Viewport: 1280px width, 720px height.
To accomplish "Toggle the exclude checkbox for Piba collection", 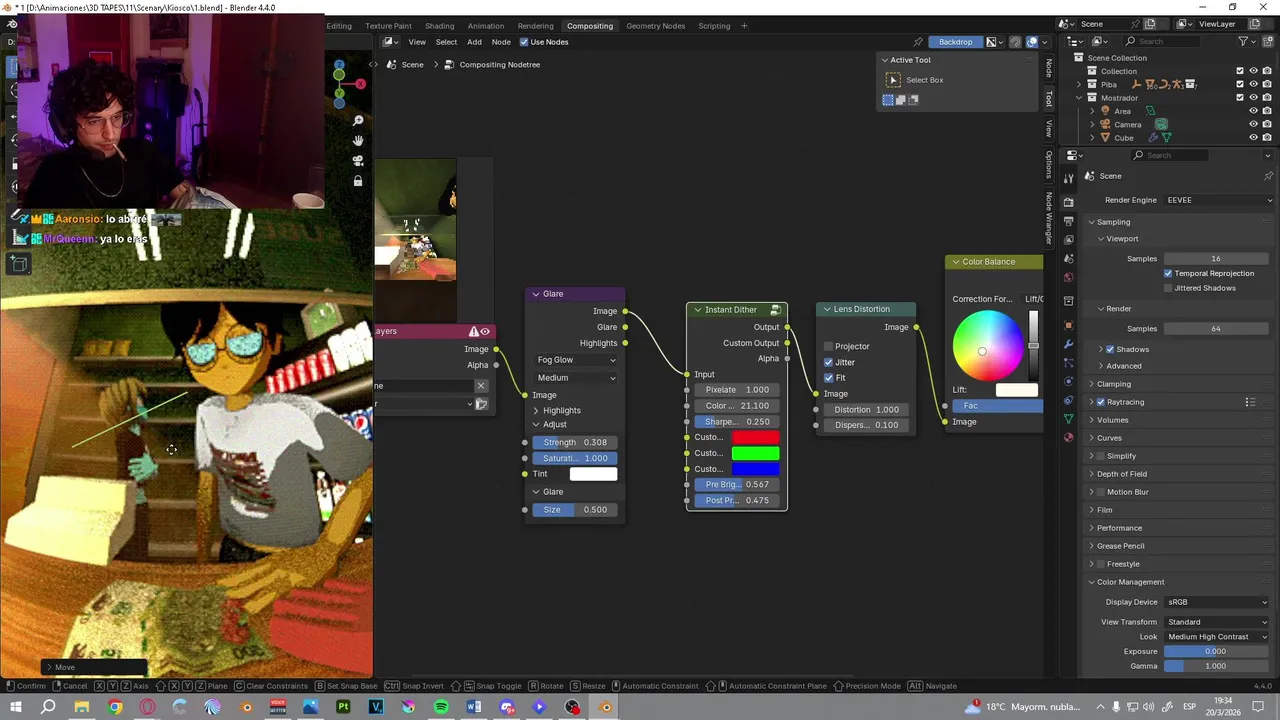I will pyautogui.click(x=1240, y=85).
